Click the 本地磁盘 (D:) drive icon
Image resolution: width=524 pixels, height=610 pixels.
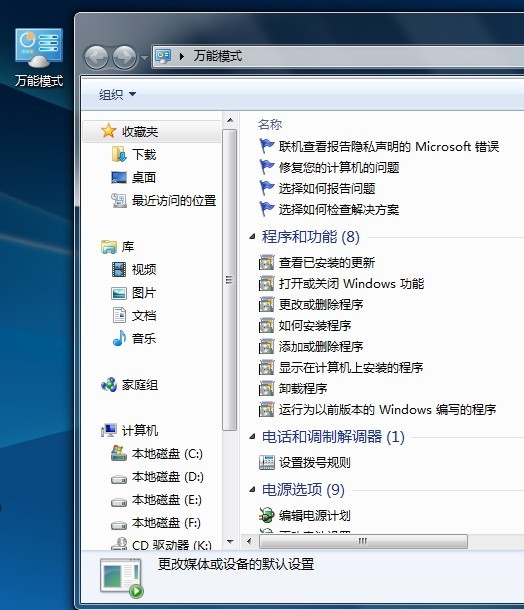[x=119, y=479]
